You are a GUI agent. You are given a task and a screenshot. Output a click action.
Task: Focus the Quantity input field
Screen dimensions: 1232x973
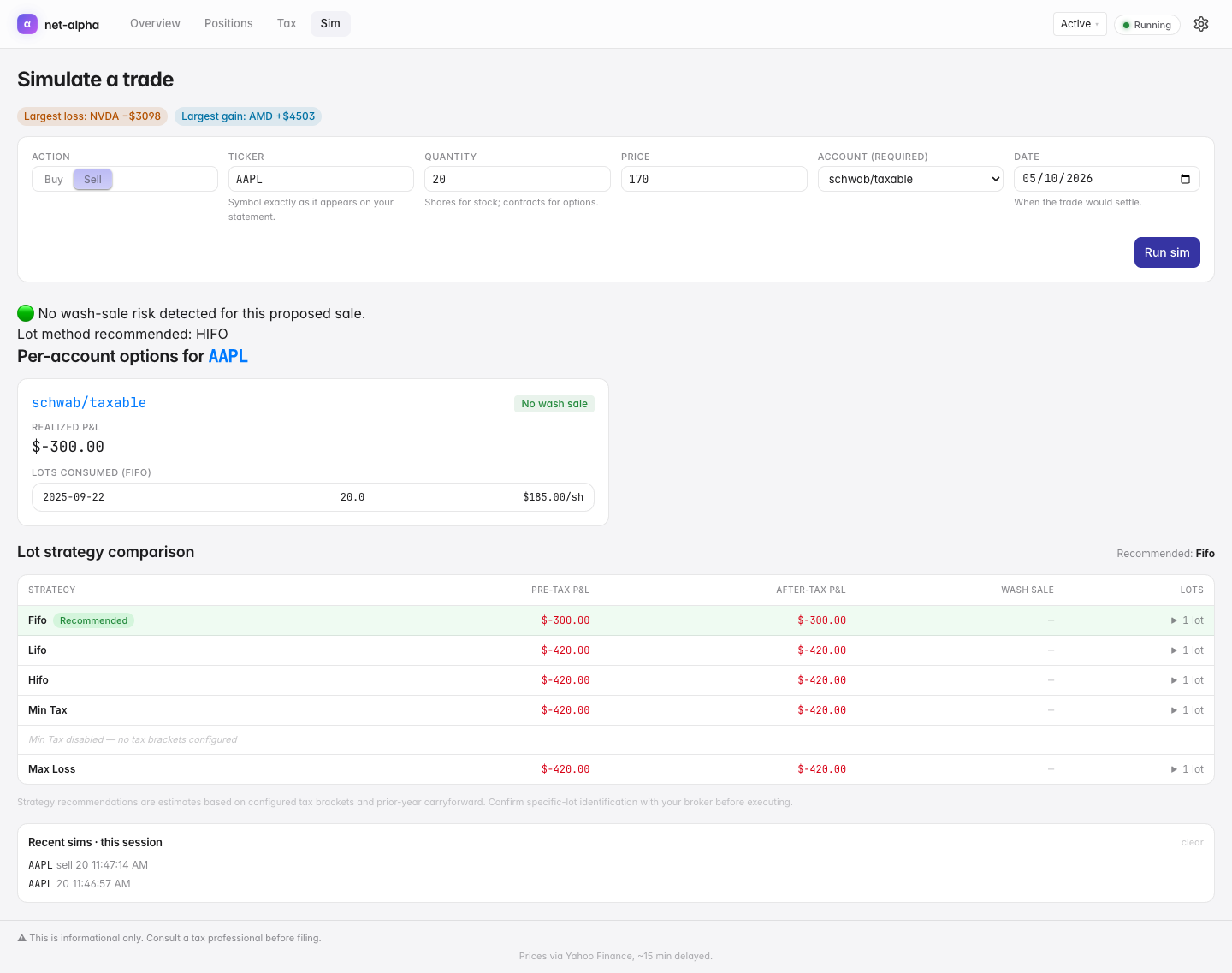(x=518, y=179)
